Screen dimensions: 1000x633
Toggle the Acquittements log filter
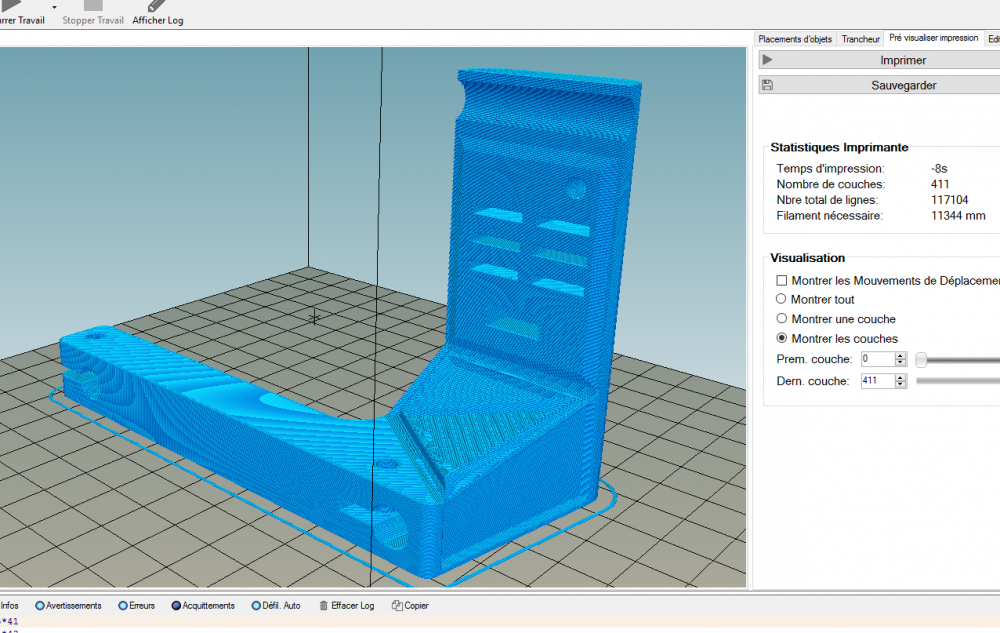click(177, 605)
